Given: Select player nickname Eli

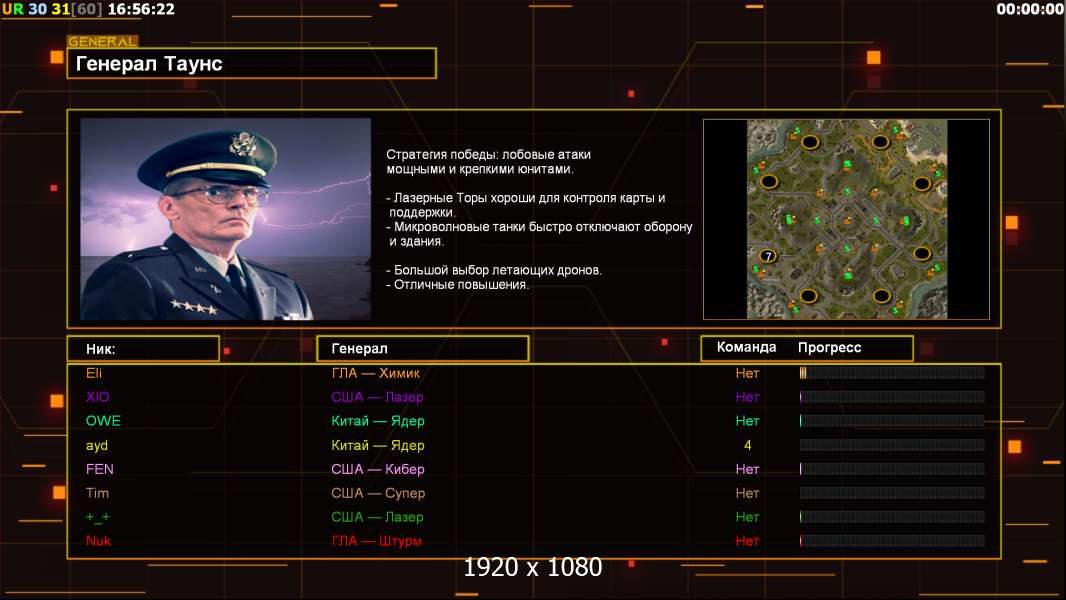Looking at the screenshot, I should click(94, 373).
